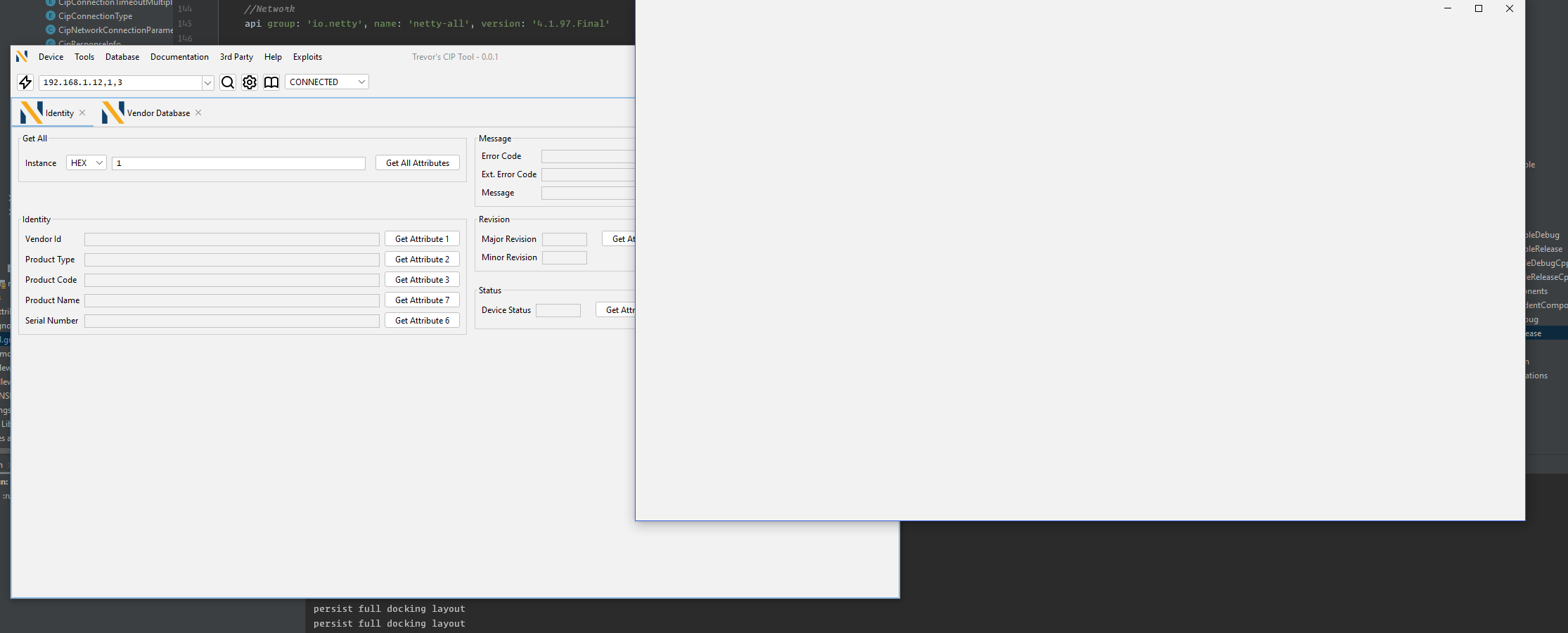Open the device scan magnifier icon
The image size is (1568, 633).
click(228, 82)
